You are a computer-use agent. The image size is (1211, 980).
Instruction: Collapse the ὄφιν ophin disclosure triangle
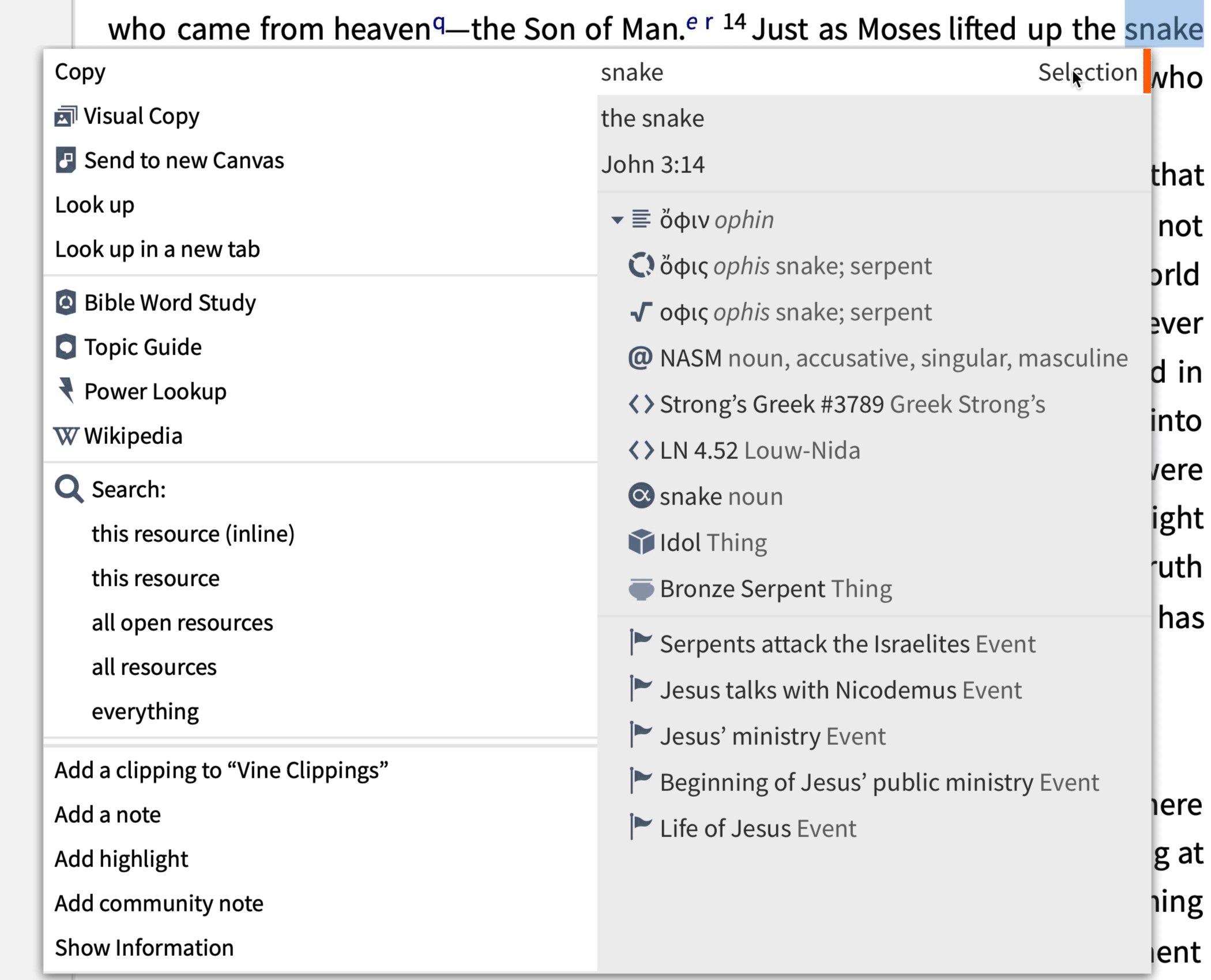click(617, 220)
